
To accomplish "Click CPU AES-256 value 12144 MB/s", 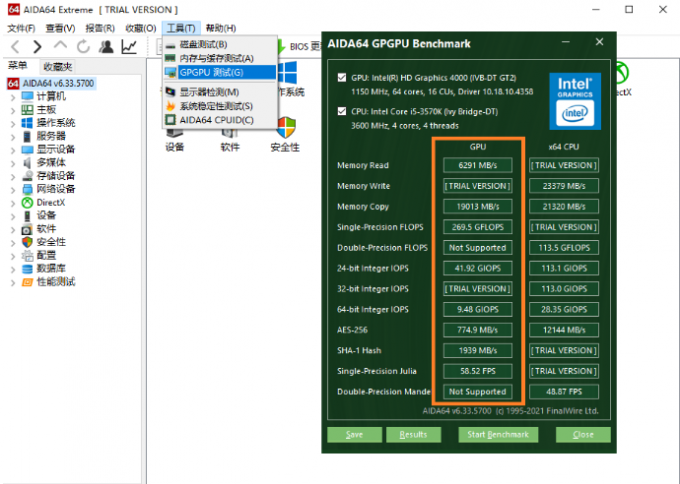I will (x=564, y=330).
